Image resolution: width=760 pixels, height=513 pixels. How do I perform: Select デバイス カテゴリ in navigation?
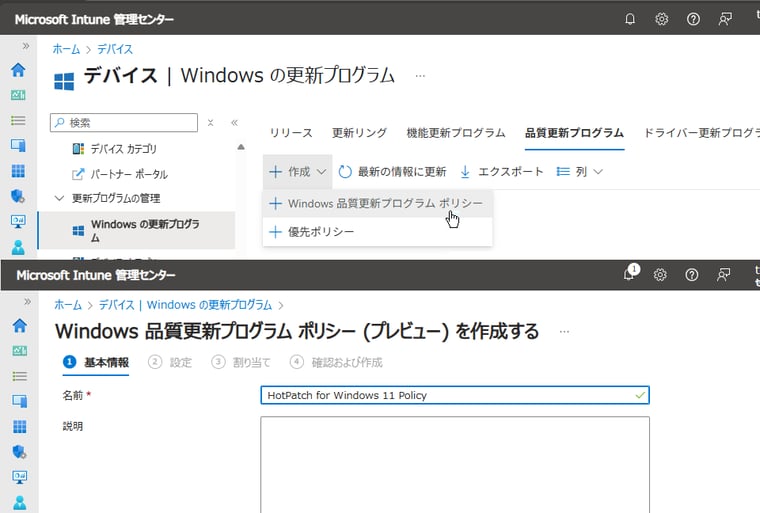(114, 149)
